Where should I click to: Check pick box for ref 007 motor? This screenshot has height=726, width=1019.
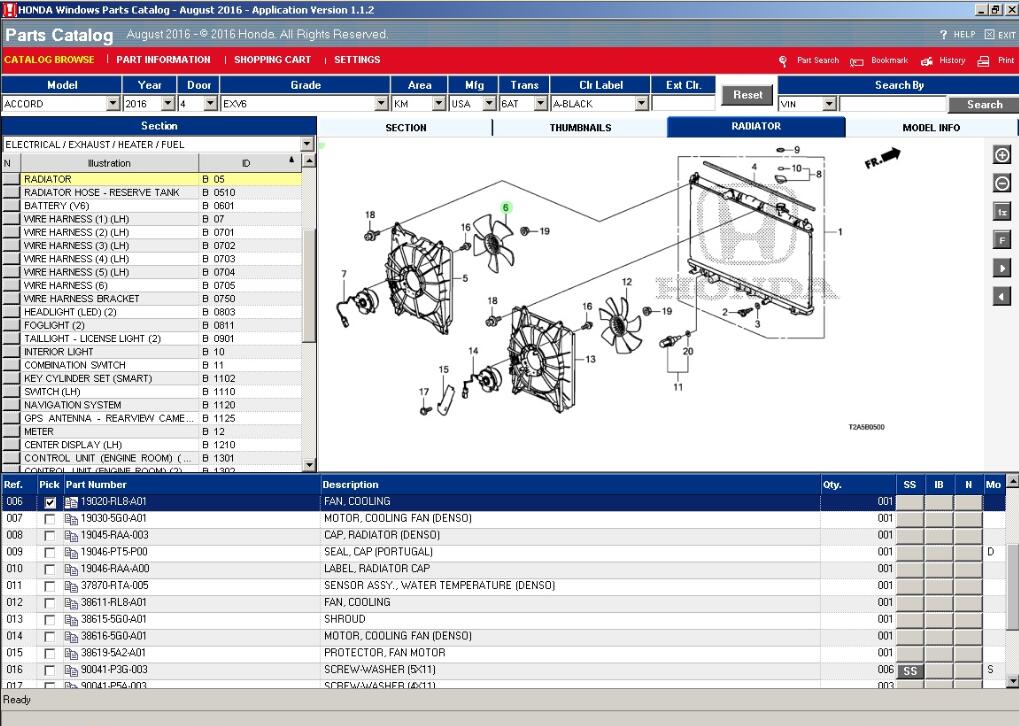[x=50, y=519]
